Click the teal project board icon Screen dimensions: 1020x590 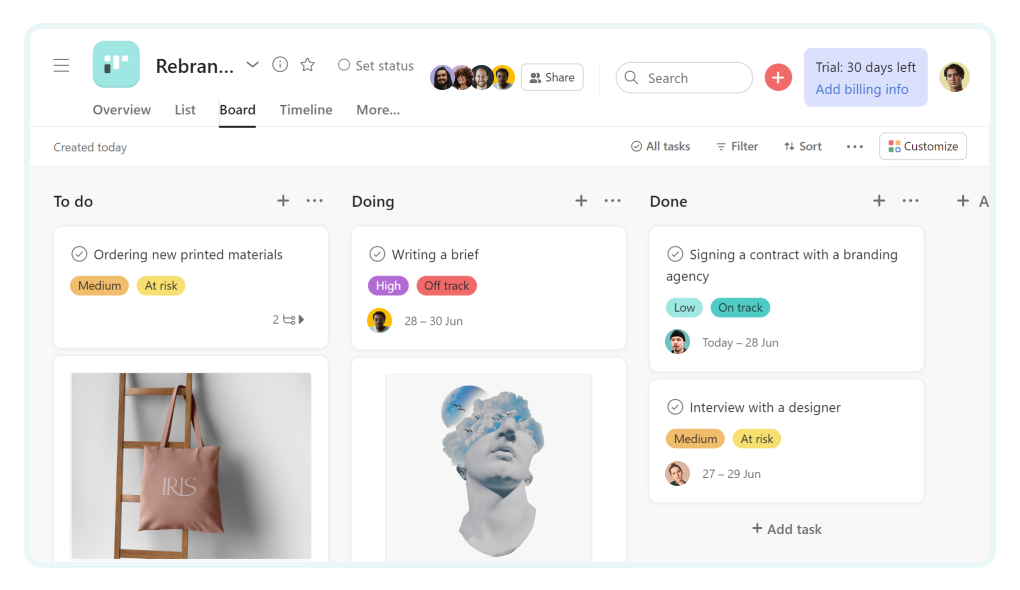point(116,64)
